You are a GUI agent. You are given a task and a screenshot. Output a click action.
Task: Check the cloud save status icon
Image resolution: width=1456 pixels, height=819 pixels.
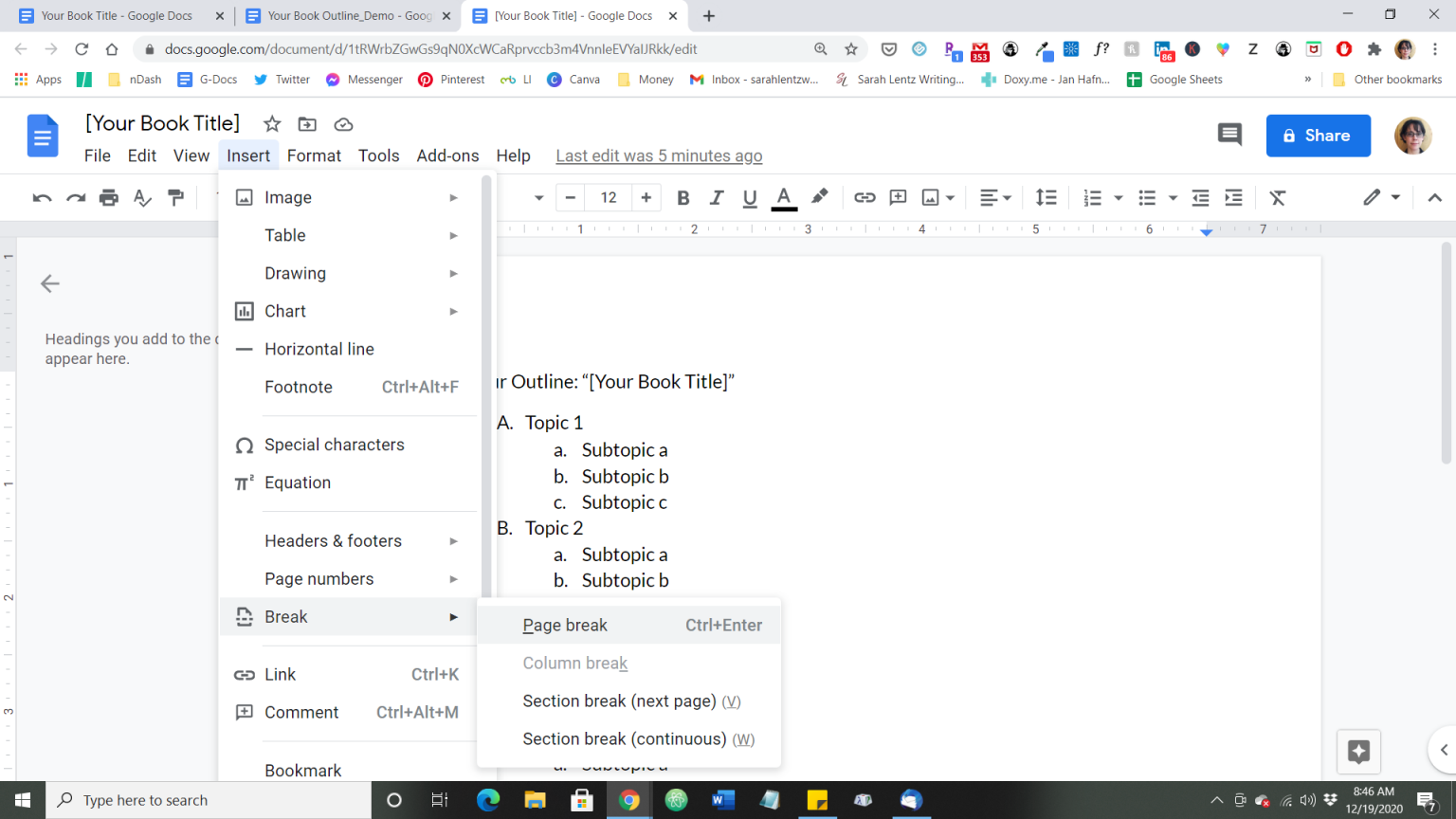343,124
